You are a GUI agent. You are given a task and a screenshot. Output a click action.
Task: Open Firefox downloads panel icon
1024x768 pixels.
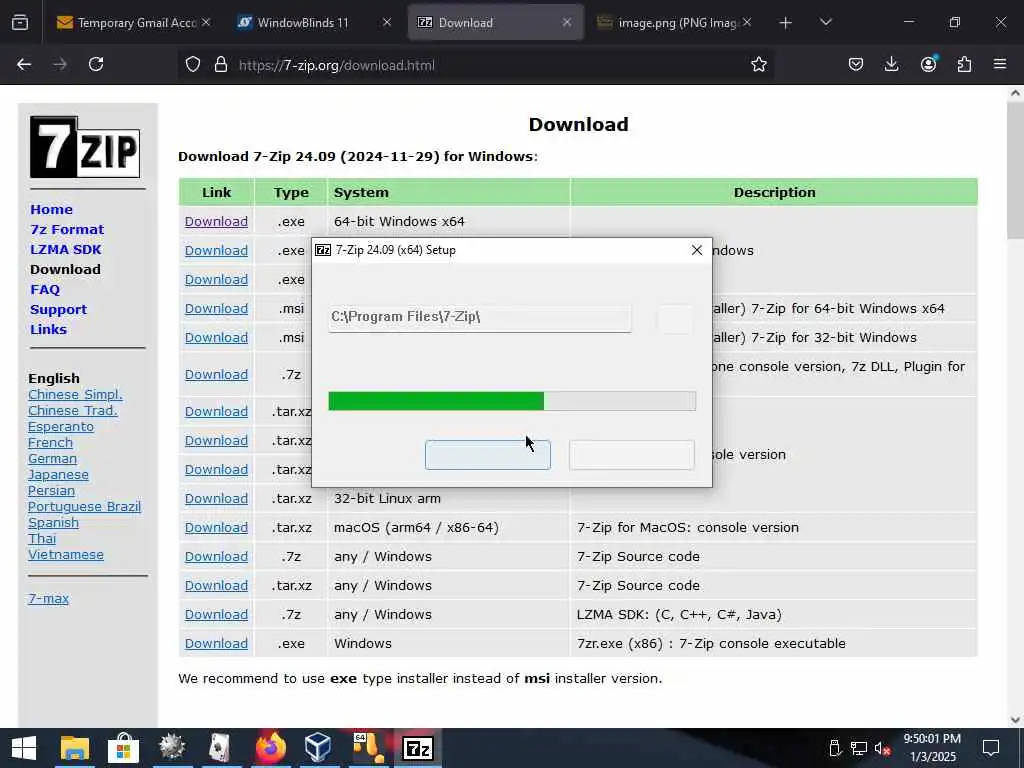point(891,64)
